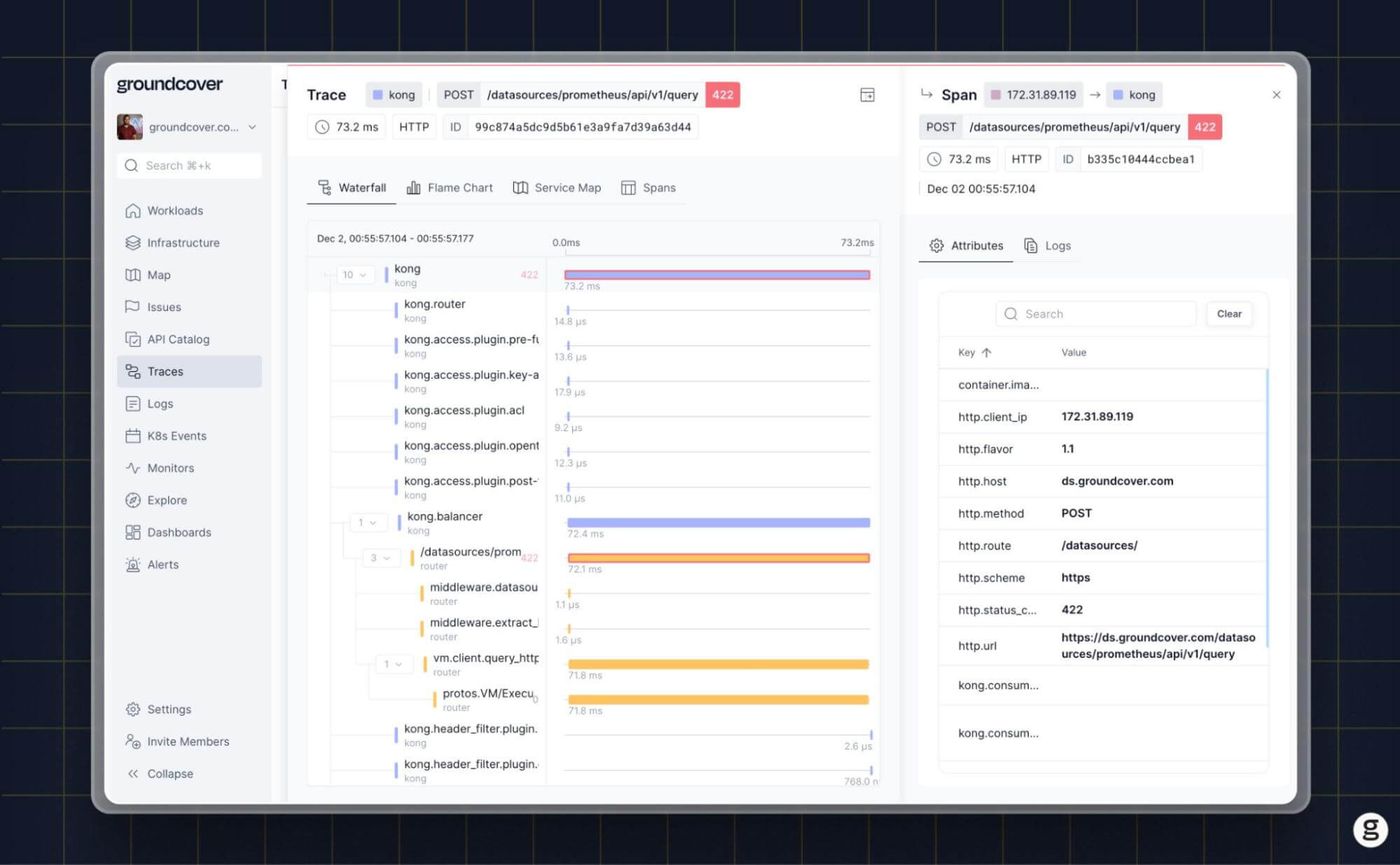The width and height of the screenshot is (1400, 865).
Task: Click the groundcover logo
Action: click(170, 85)
